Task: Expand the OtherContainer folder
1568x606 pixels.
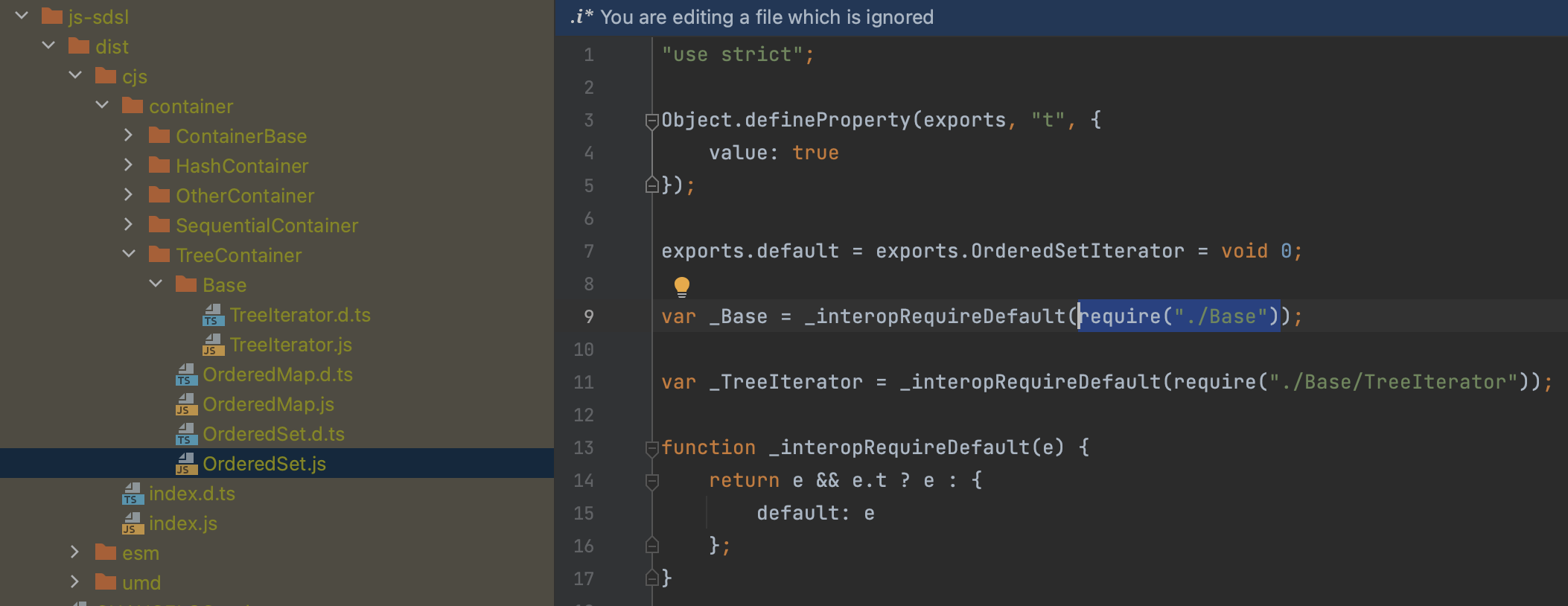Action: 128,194
